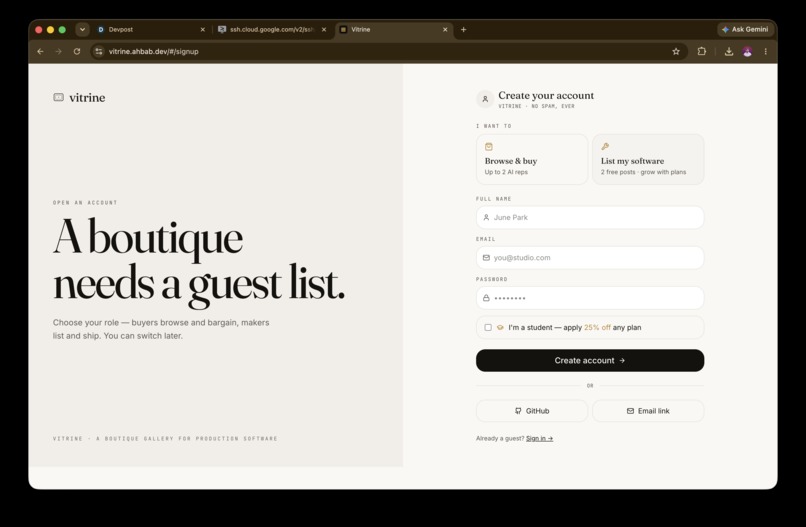Focus the Password input field

[x=590, y=298]
